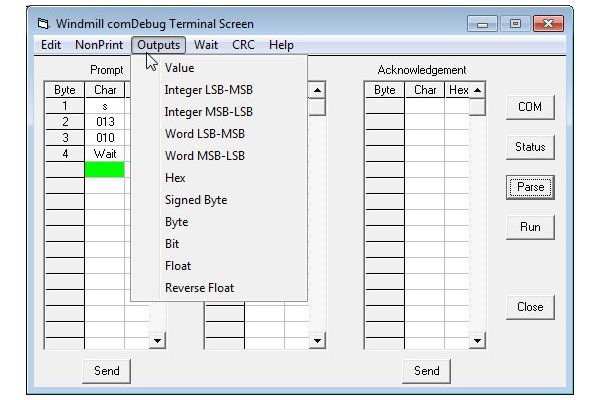Open the Edit menu

pos(51,45)
